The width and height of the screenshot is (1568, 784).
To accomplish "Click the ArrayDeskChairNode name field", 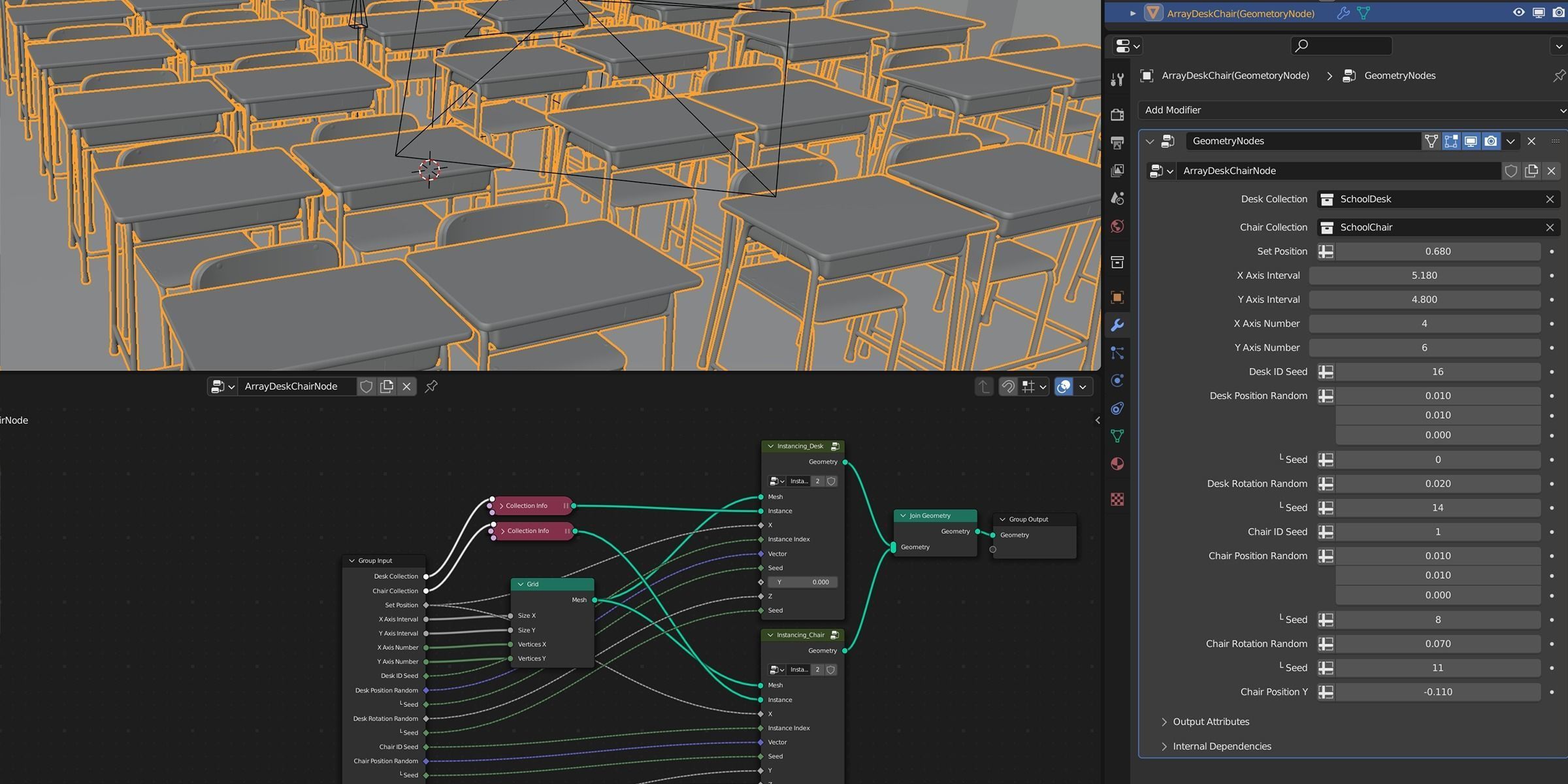I will tap(1333, 171).
